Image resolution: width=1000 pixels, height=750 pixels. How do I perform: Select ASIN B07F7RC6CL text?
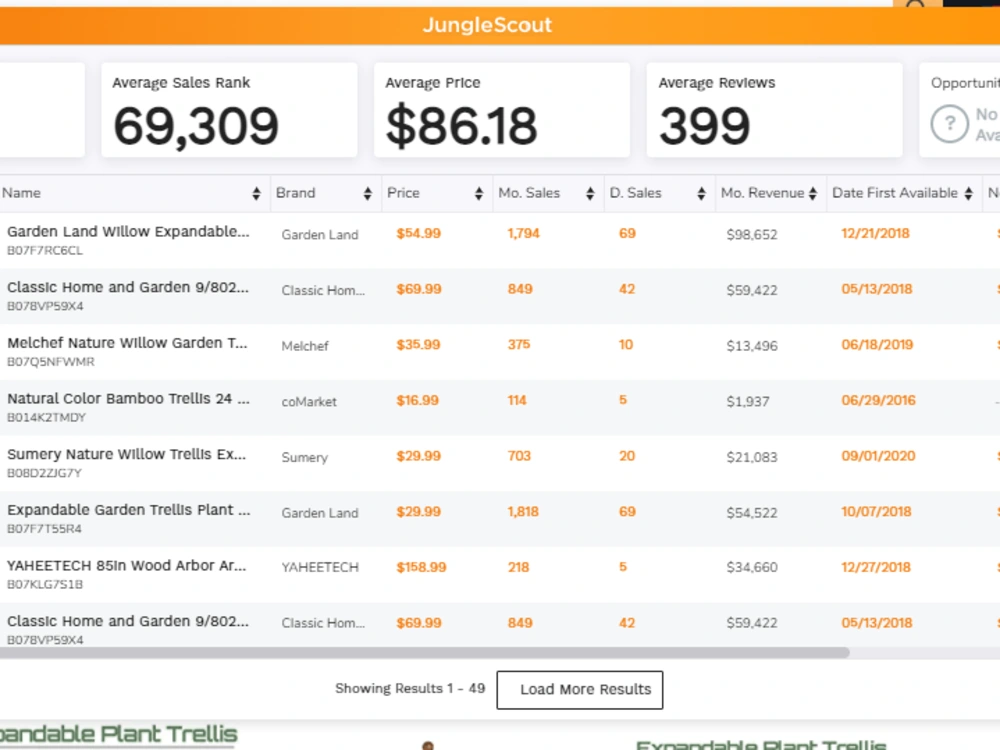click(x=45, y=251)
